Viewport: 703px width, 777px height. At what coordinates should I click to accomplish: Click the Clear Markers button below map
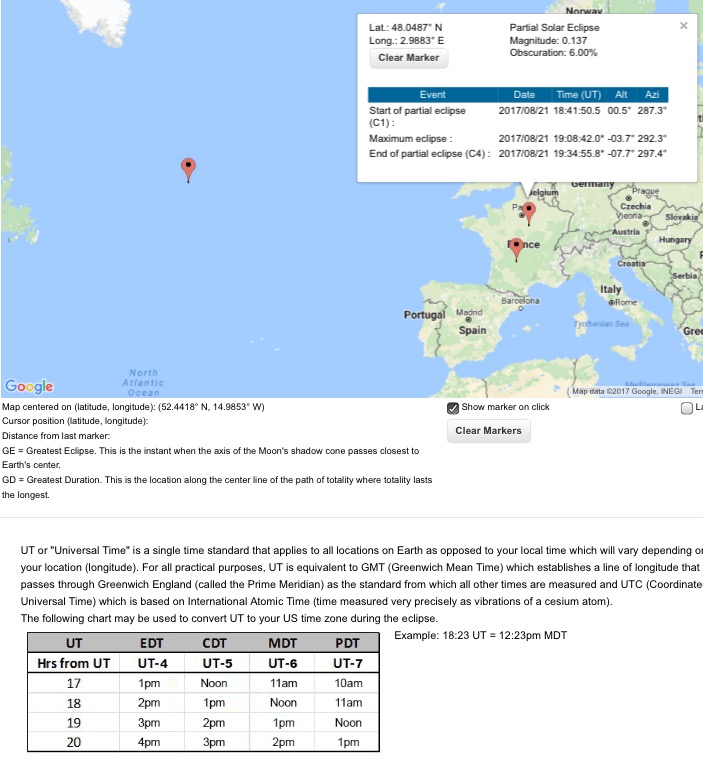(488, 431)
